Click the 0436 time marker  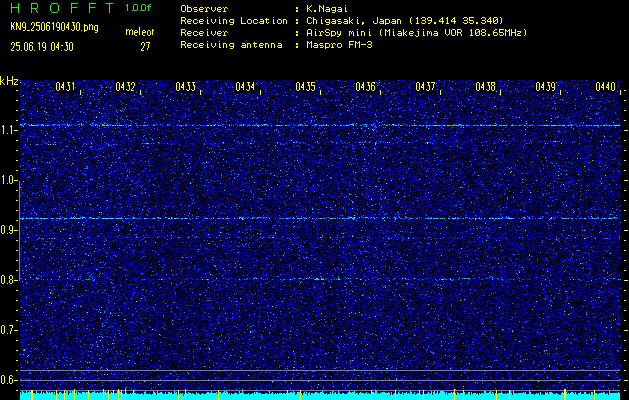pyautogui.click(x=365, y=86)
